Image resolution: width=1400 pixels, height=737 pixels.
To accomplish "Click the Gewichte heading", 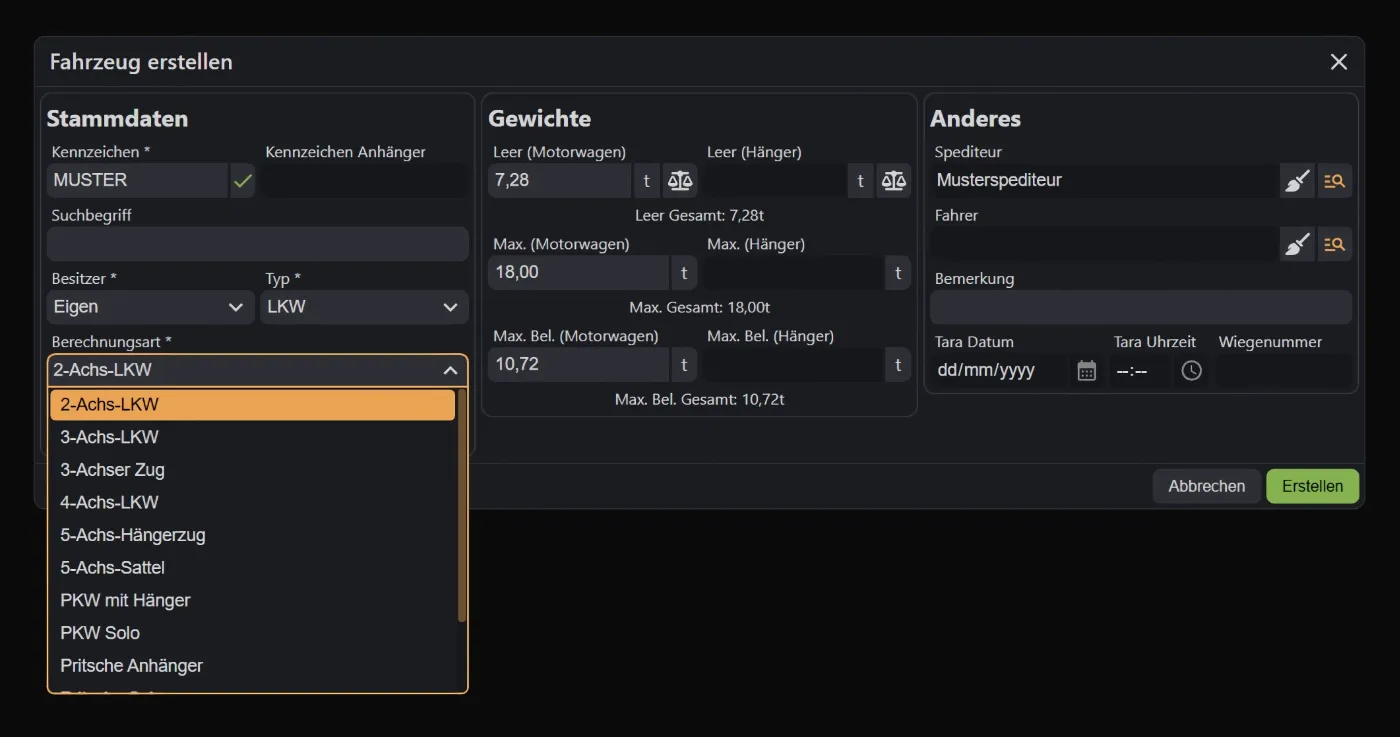I will pos(540,119).
